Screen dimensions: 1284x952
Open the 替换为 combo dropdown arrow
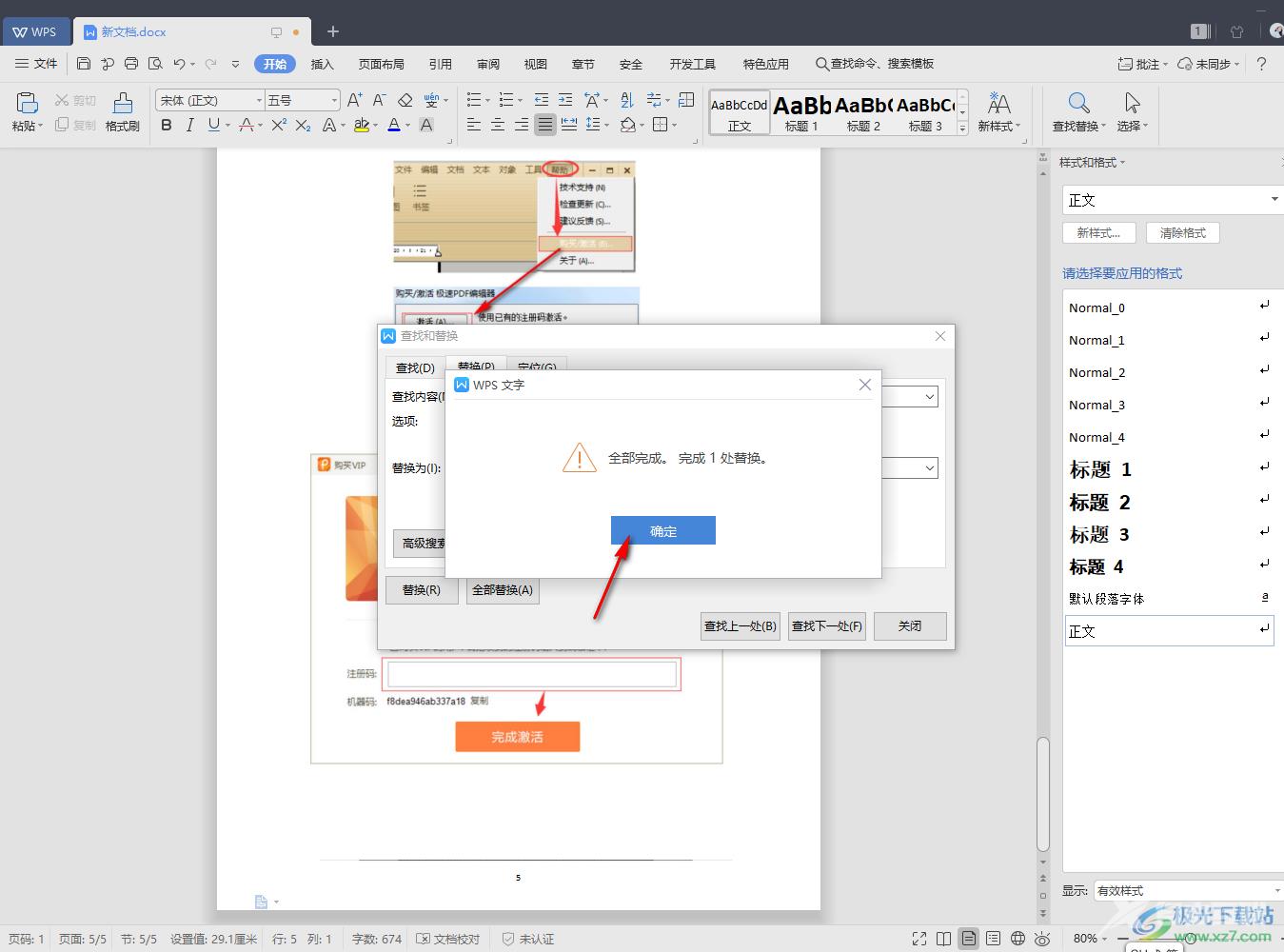click(929, 467)
